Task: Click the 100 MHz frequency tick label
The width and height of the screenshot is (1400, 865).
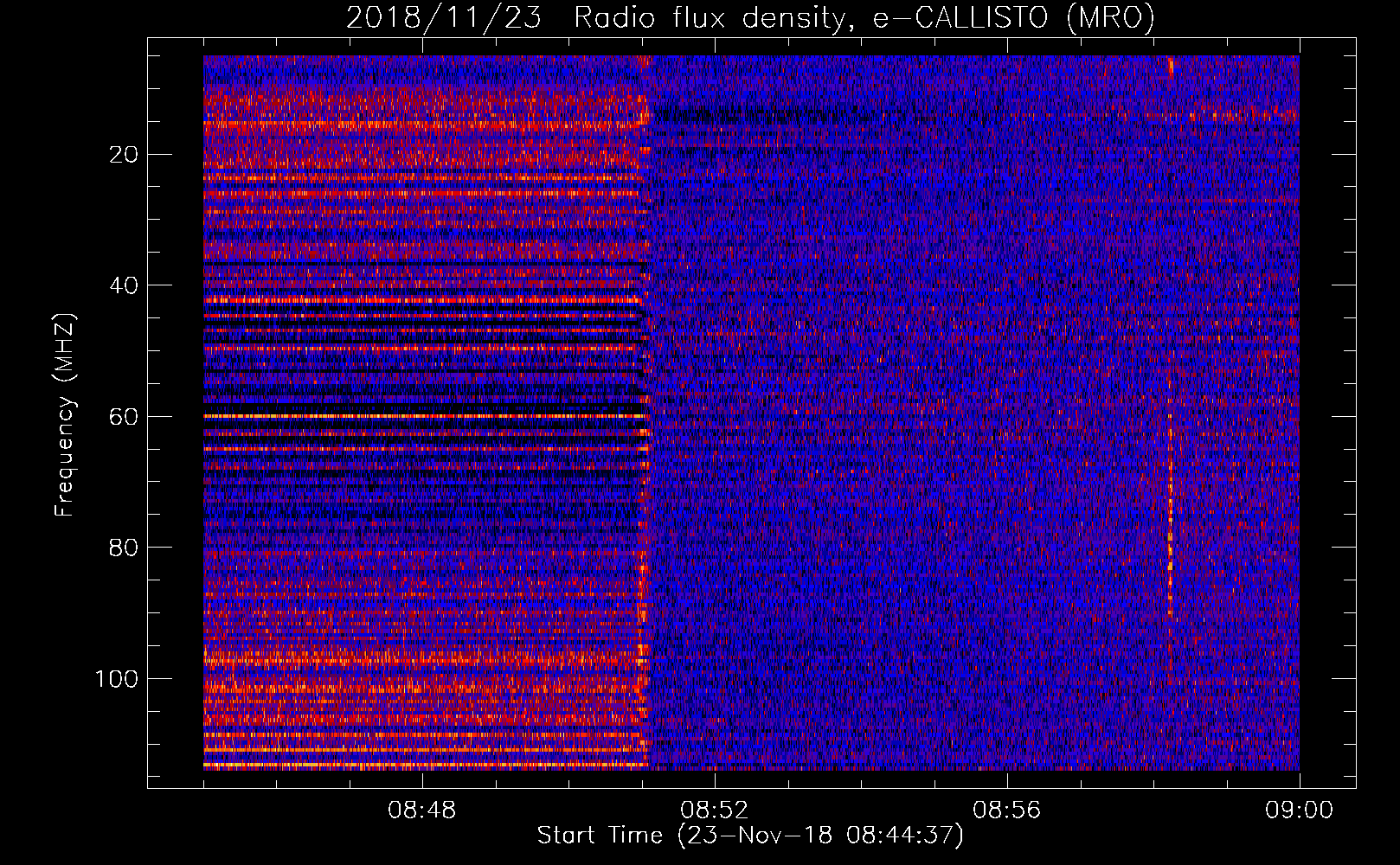Action: click(117, 679)
